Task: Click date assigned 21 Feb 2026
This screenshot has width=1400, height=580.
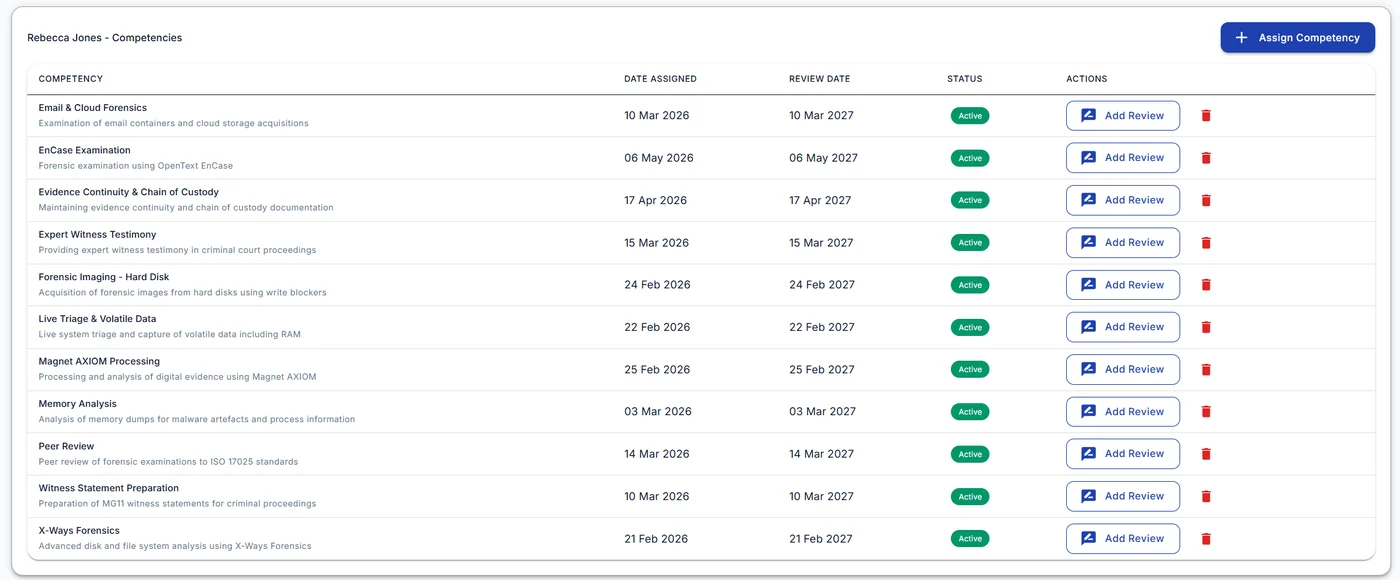Action: coord(656,538)
